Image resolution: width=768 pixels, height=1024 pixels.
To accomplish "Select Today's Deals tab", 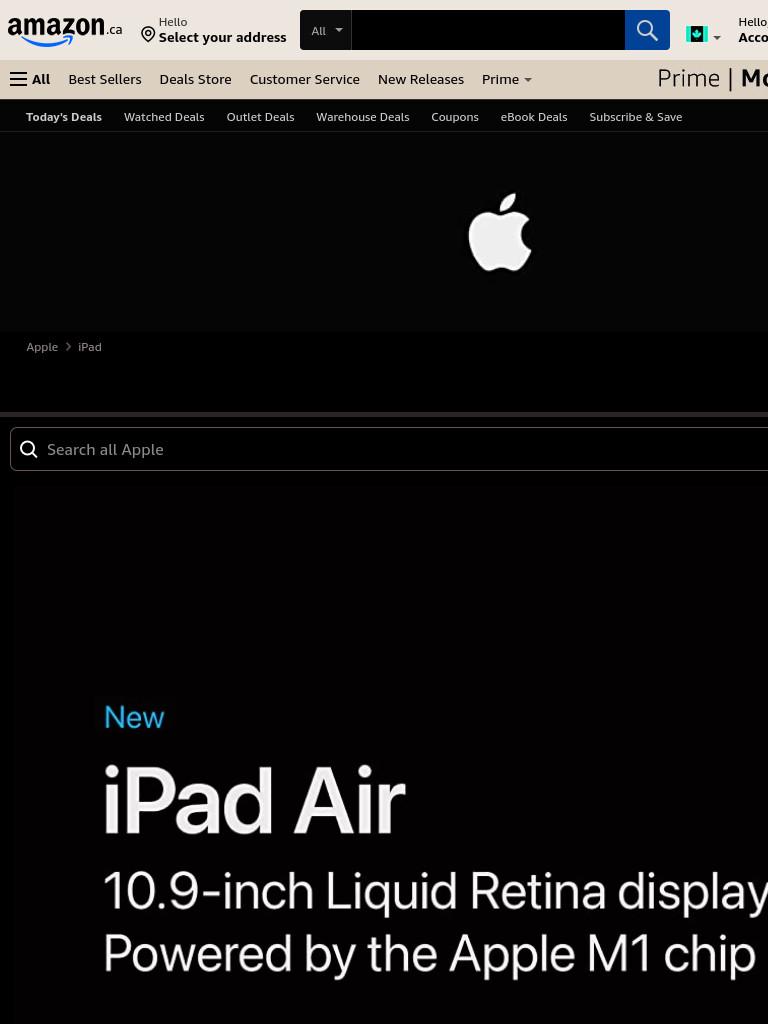I will tap(64, 117).
